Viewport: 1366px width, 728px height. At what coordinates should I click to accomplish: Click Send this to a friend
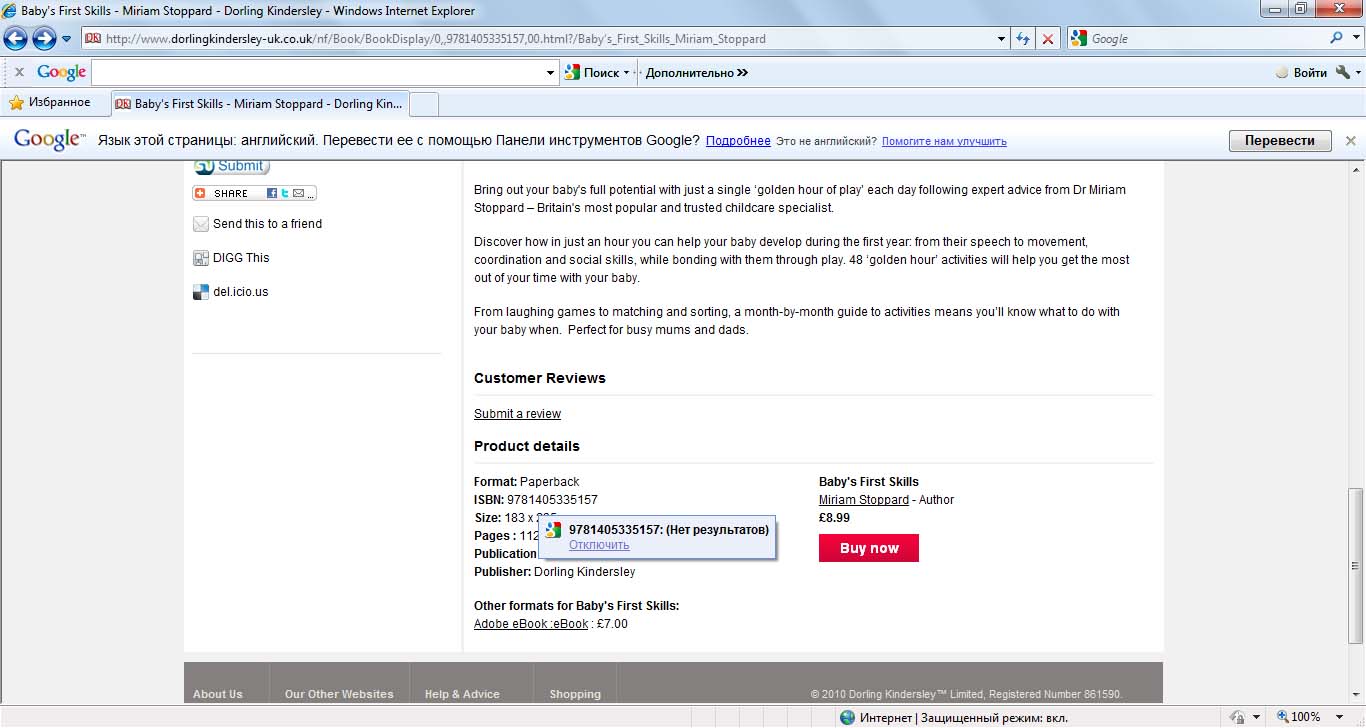[x=268, y=224]
